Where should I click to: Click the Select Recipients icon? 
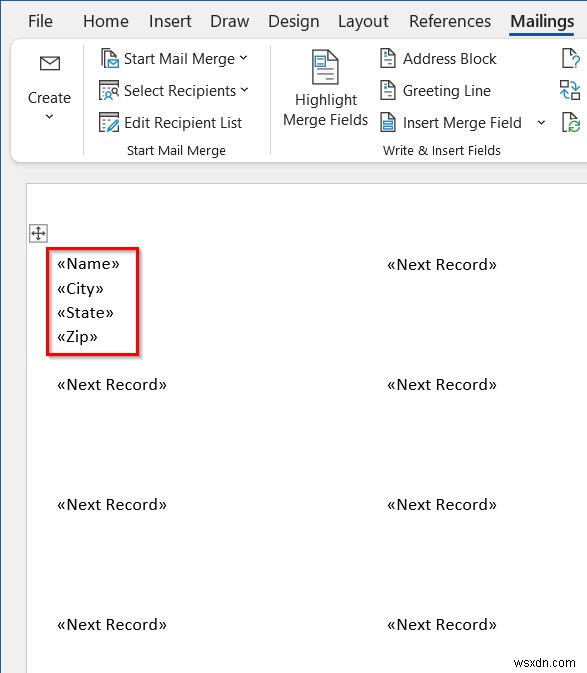109,90
